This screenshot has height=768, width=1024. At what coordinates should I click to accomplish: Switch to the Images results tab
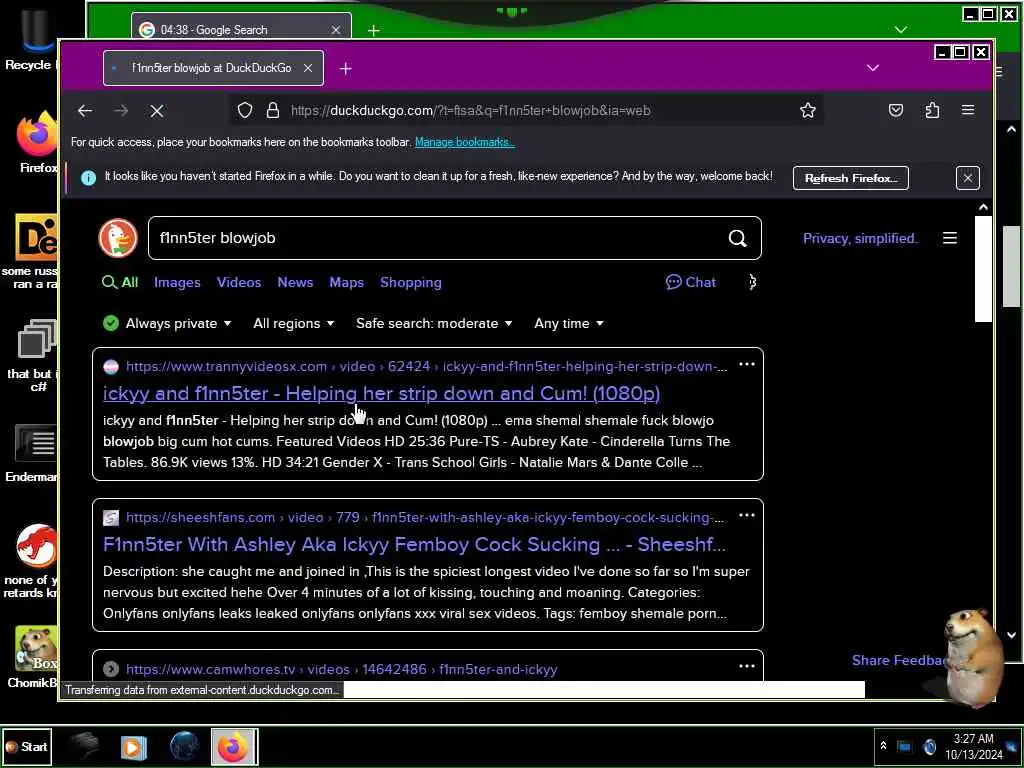click(177, 282)
